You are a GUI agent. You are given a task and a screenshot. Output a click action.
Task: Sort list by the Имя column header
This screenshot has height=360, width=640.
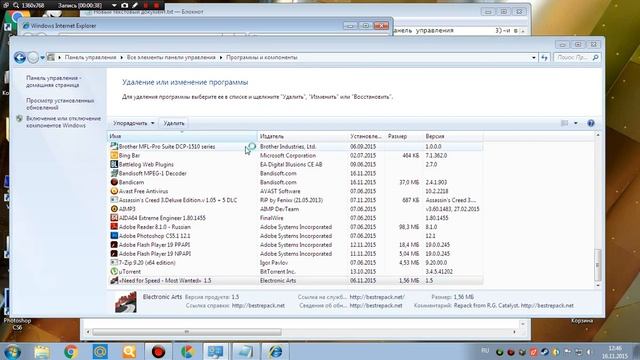182,136
